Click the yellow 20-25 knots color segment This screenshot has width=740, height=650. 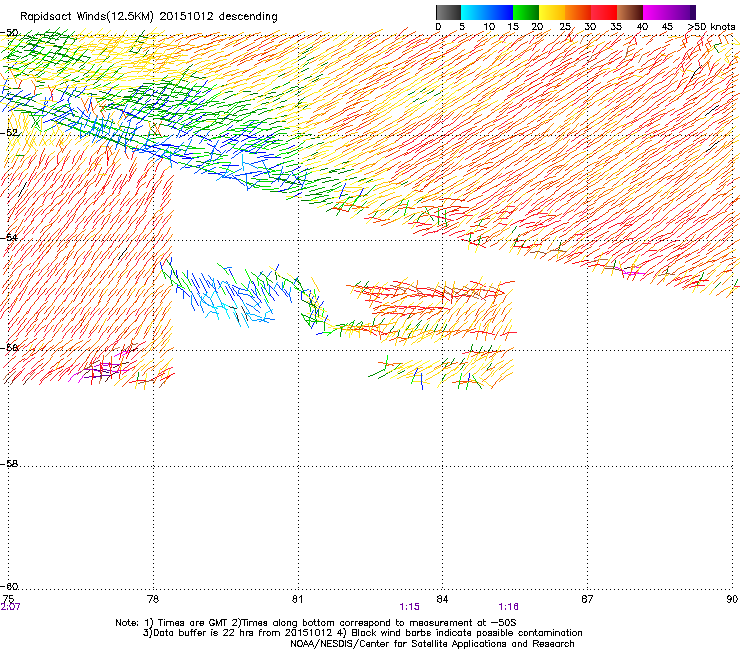tap(552, 12)
